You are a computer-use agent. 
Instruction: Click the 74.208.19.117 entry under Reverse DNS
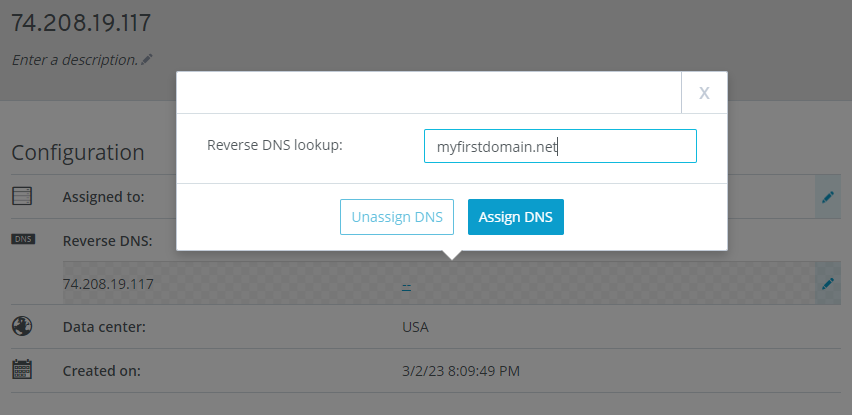pyautogui.click(x=108, y=284)
